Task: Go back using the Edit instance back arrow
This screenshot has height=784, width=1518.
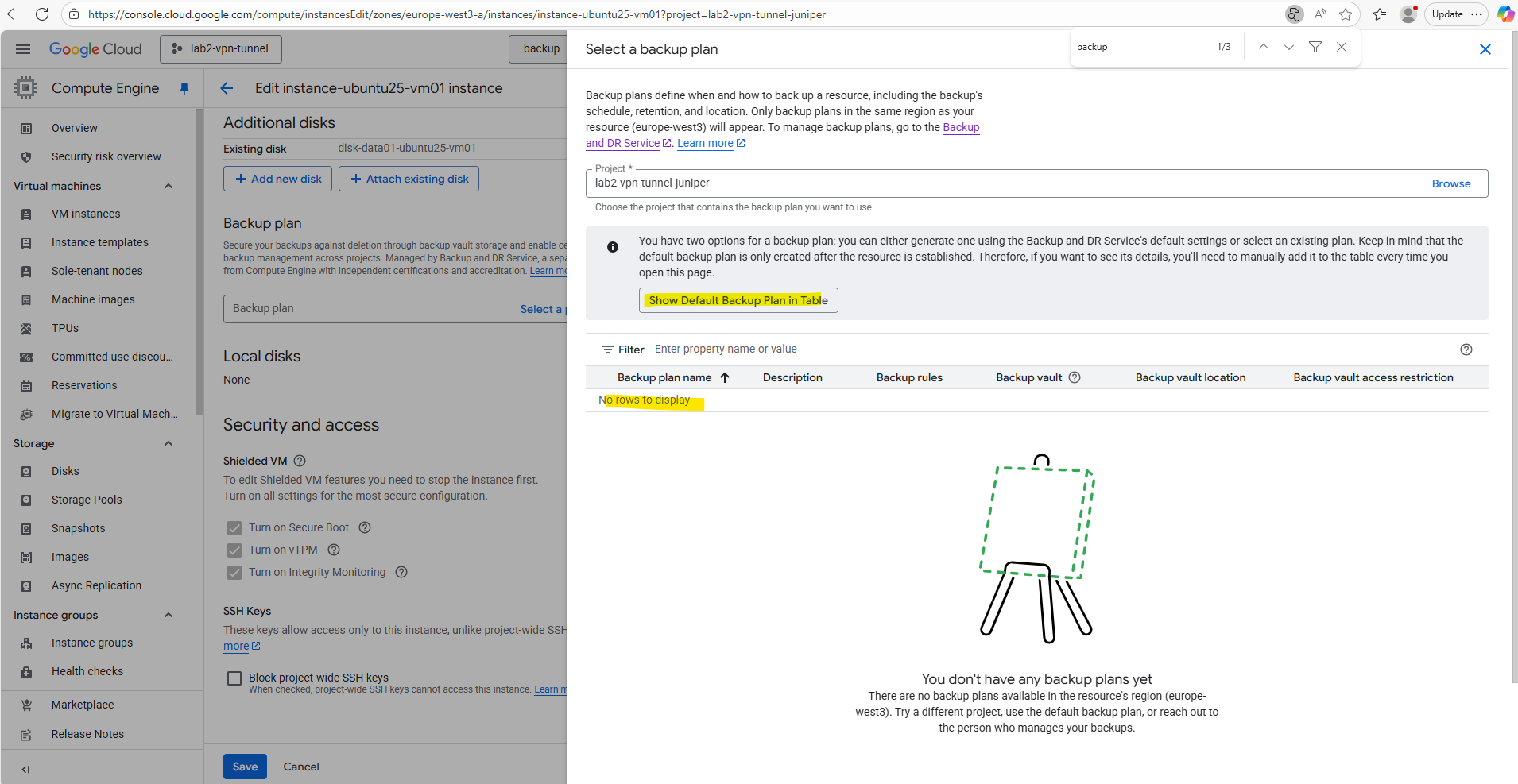Action: coord(227,88)
